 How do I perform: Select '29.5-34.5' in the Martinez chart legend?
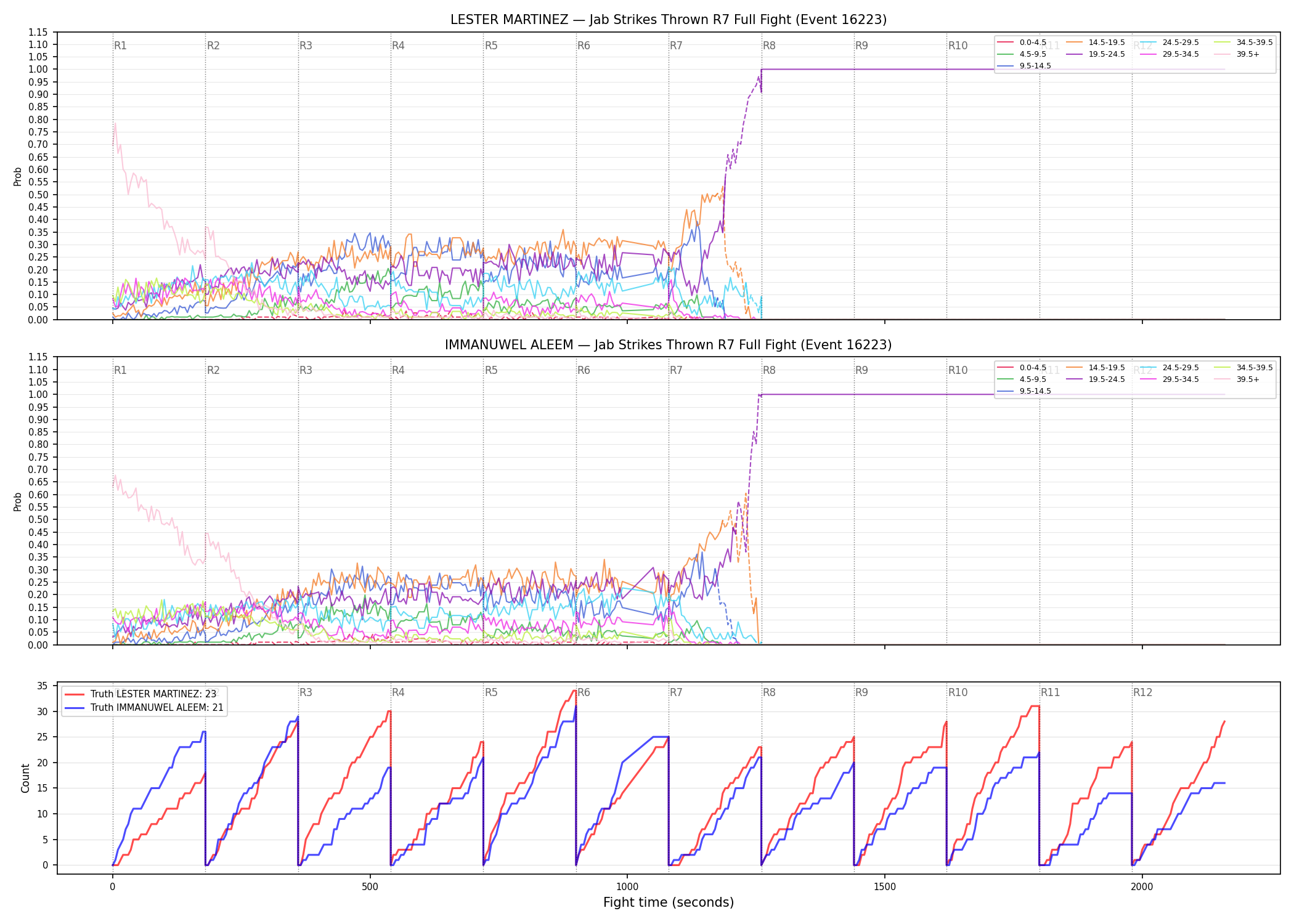(1181, 54)
